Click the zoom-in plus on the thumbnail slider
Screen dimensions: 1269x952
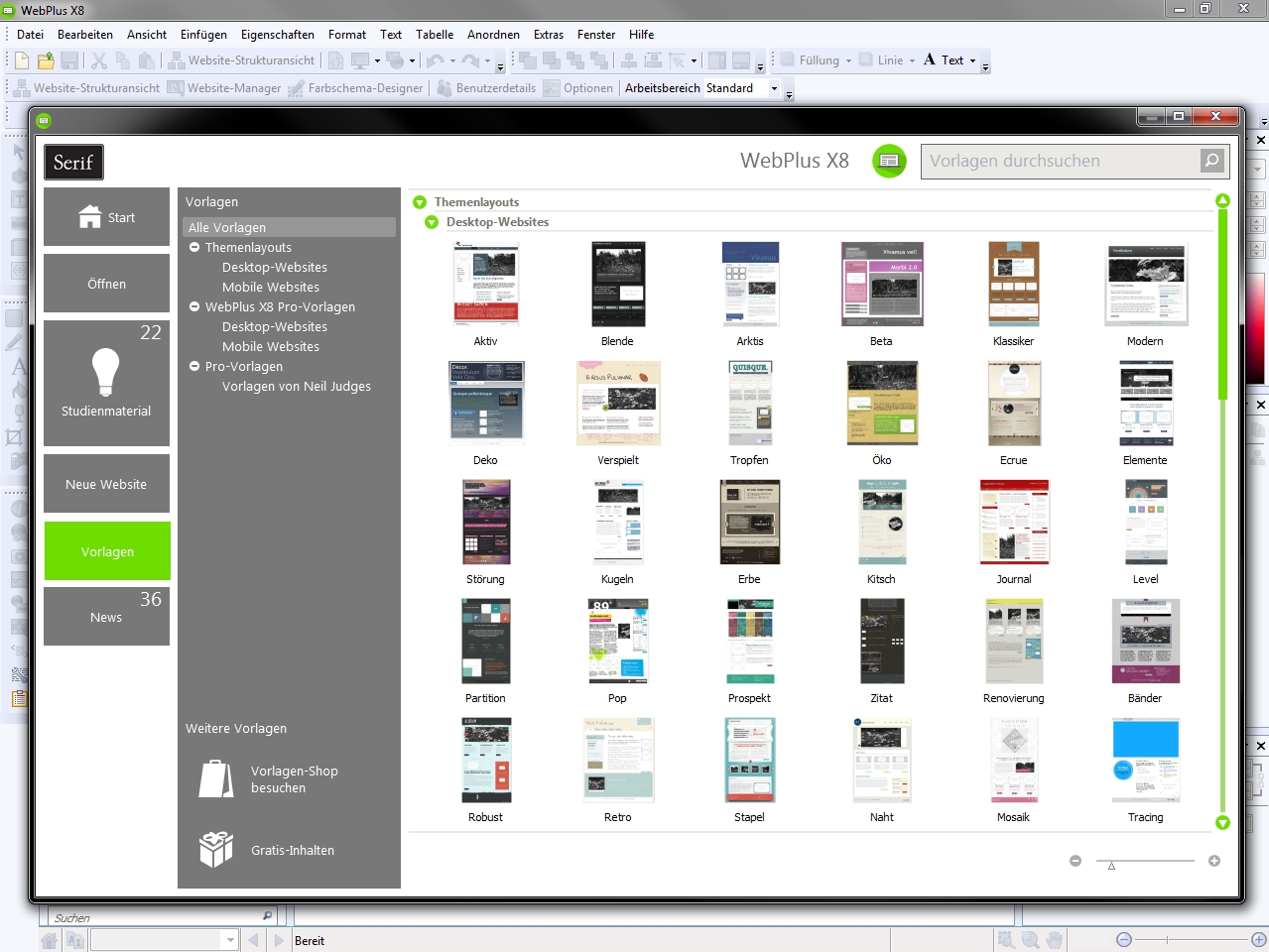(x=1214, y=861)
